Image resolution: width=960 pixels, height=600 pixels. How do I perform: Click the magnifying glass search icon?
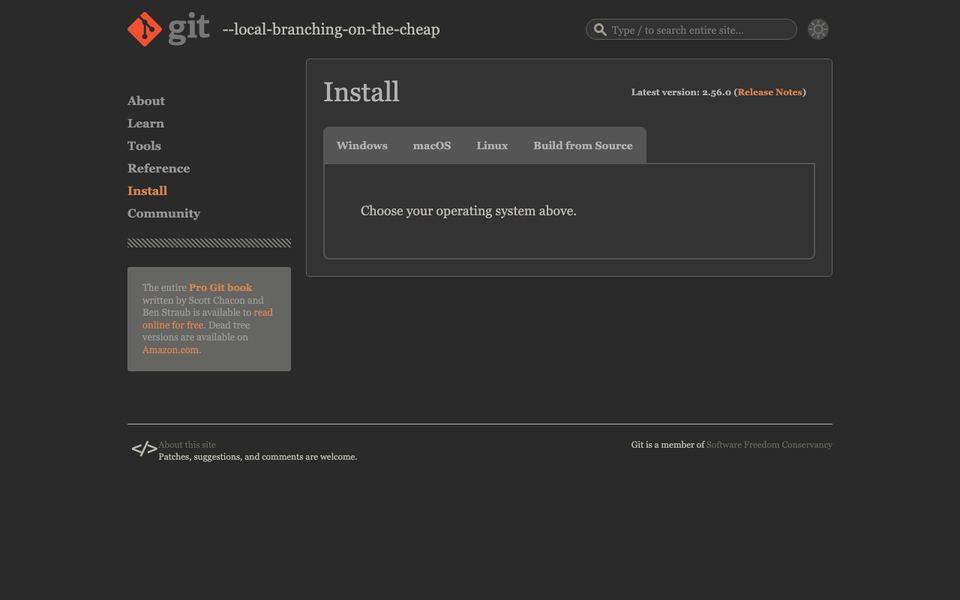600,29
